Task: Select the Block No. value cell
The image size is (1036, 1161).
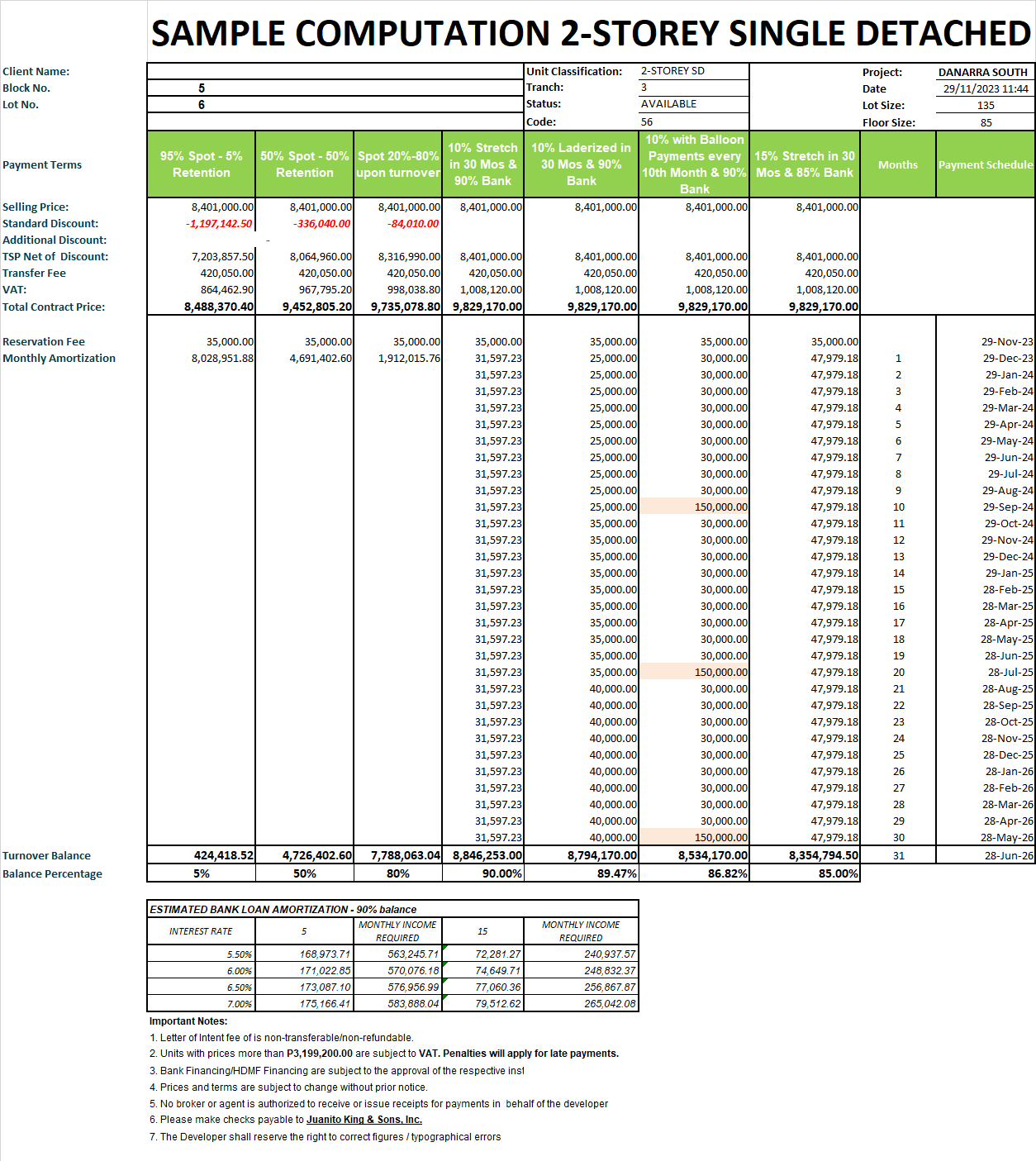Action: [x=202, y=88]
